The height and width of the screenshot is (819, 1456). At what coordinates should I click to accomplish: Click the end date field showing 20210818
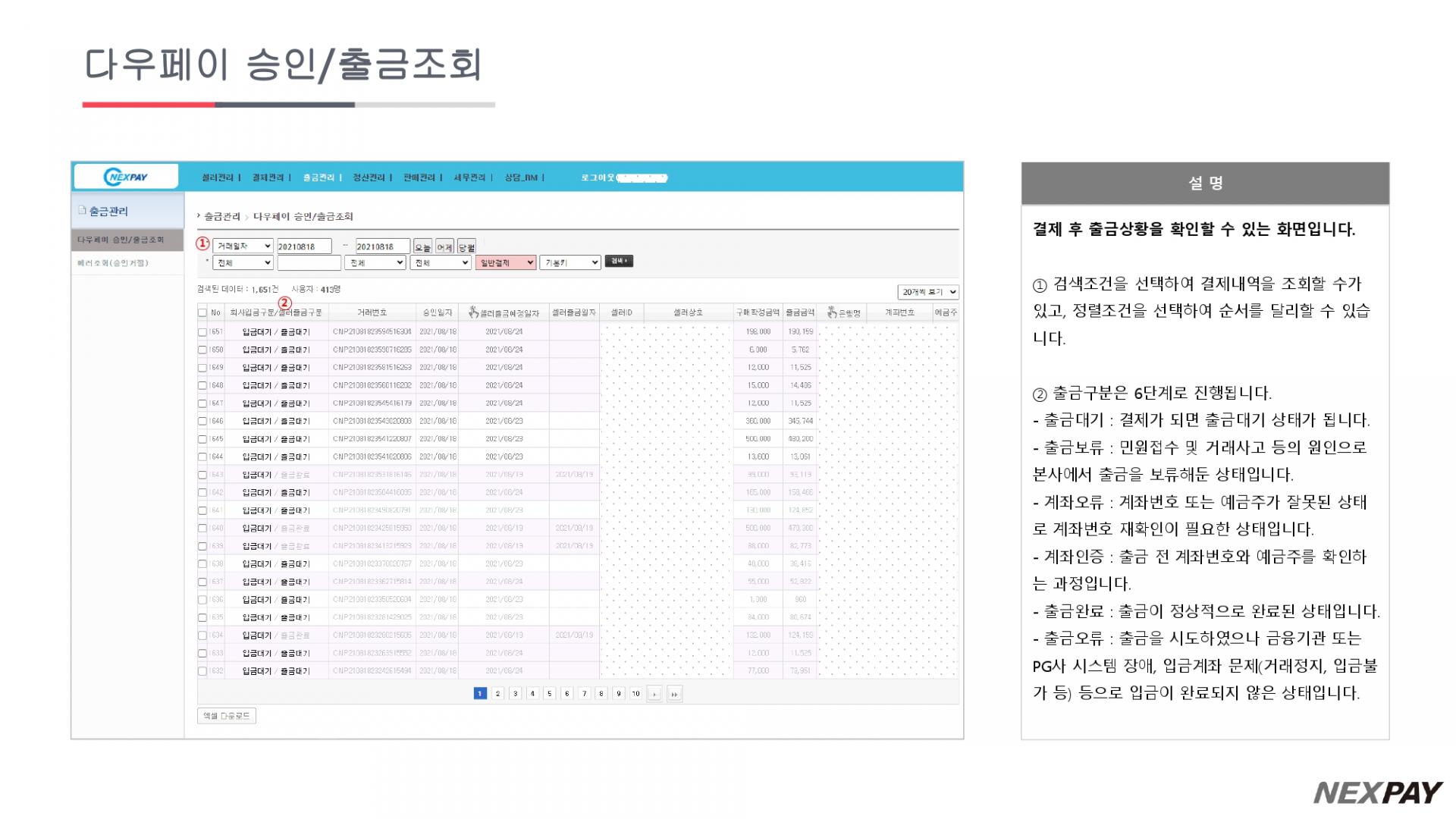coord(382,246)
